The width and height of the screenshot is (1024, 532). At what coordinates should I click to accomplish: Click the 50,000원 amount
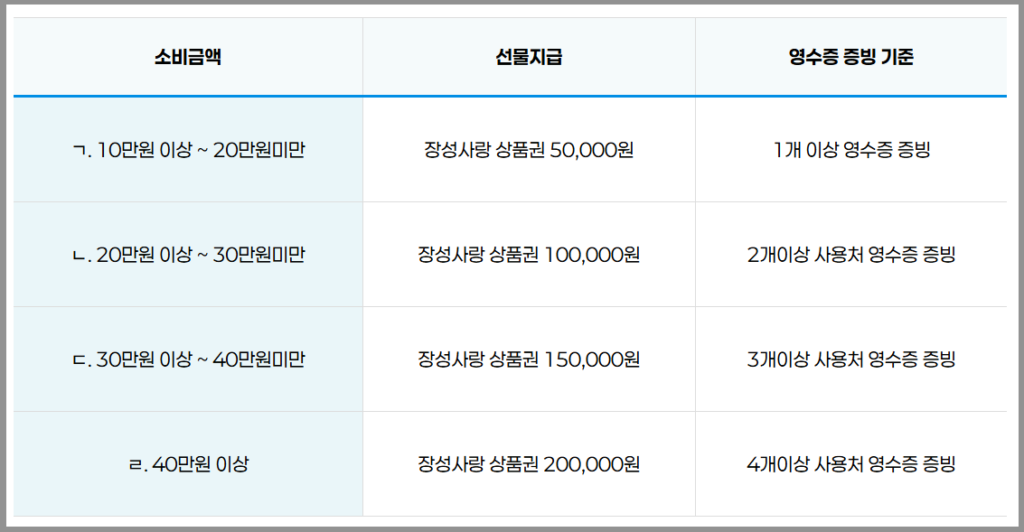pyautogui.click(x=592, y=150)
